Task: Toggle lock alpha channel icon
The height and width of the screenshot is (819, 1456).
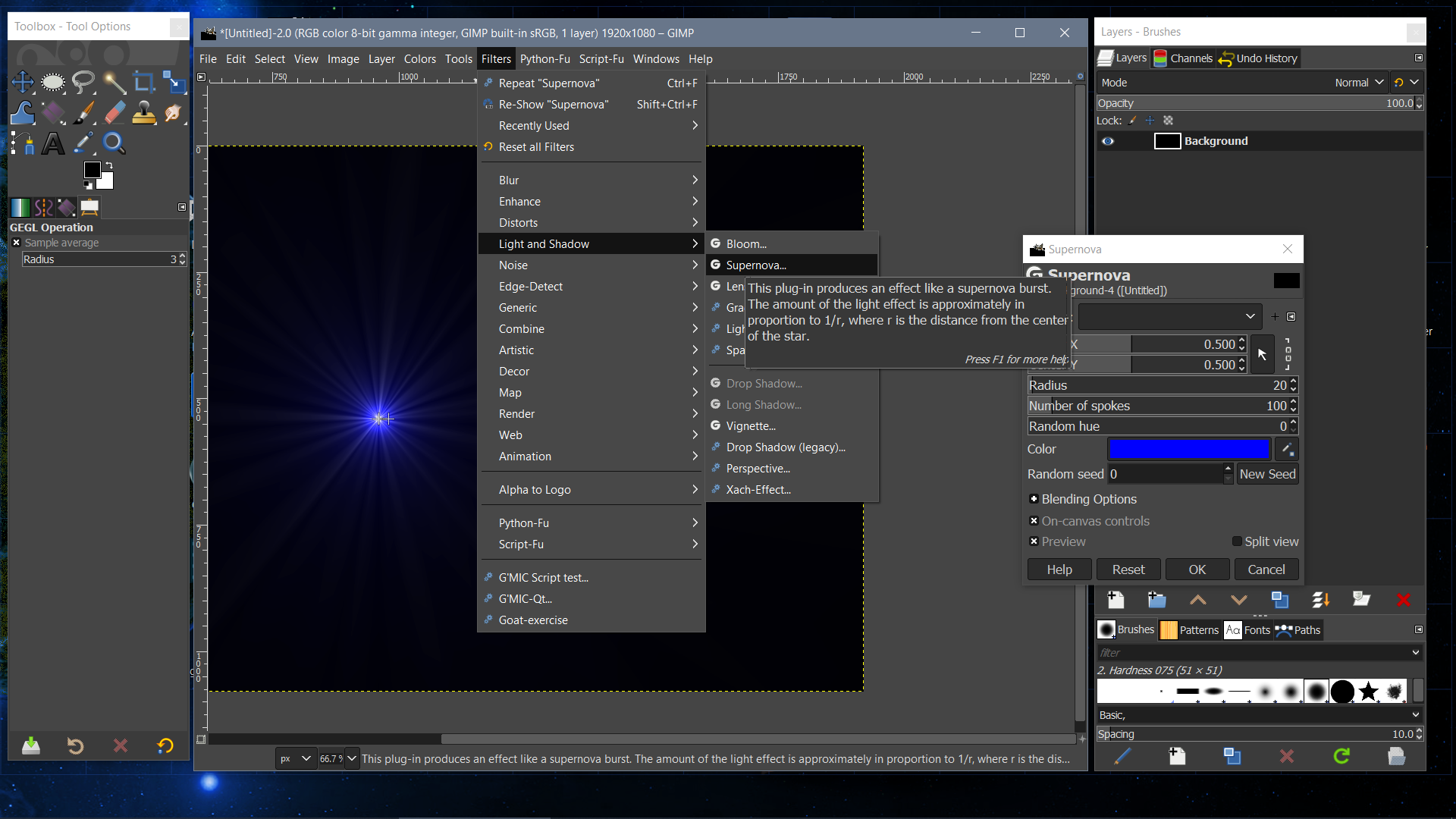Action: (x=1169, y=121)
